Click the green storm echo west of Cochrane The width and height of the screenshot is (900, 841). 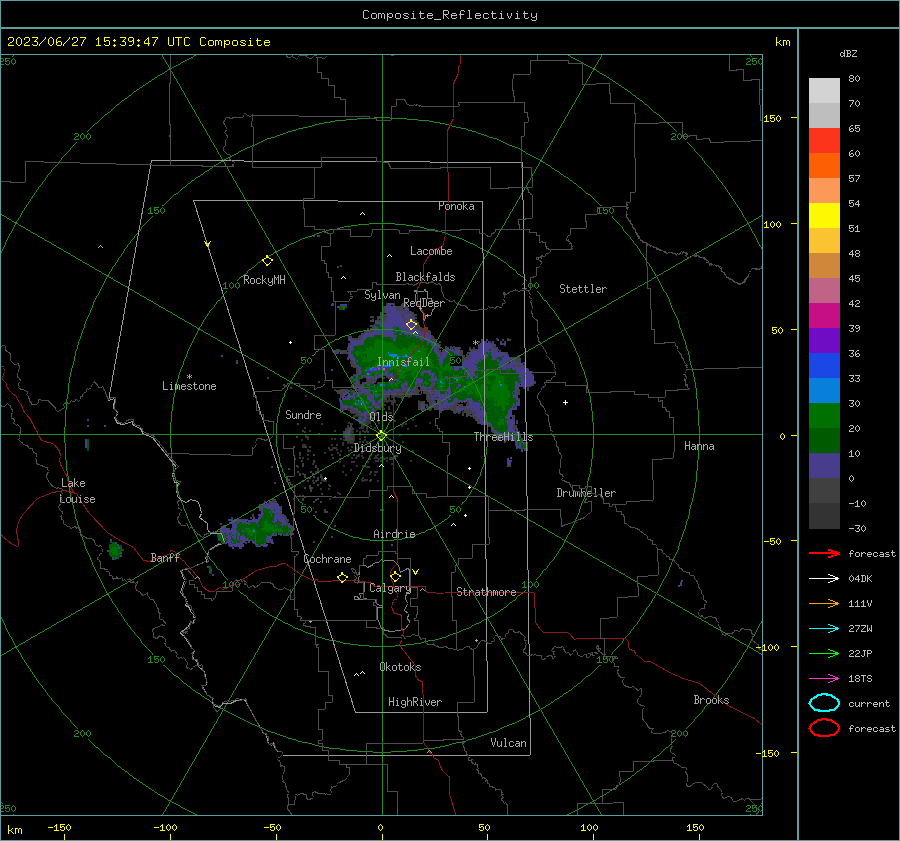(256, 526)
